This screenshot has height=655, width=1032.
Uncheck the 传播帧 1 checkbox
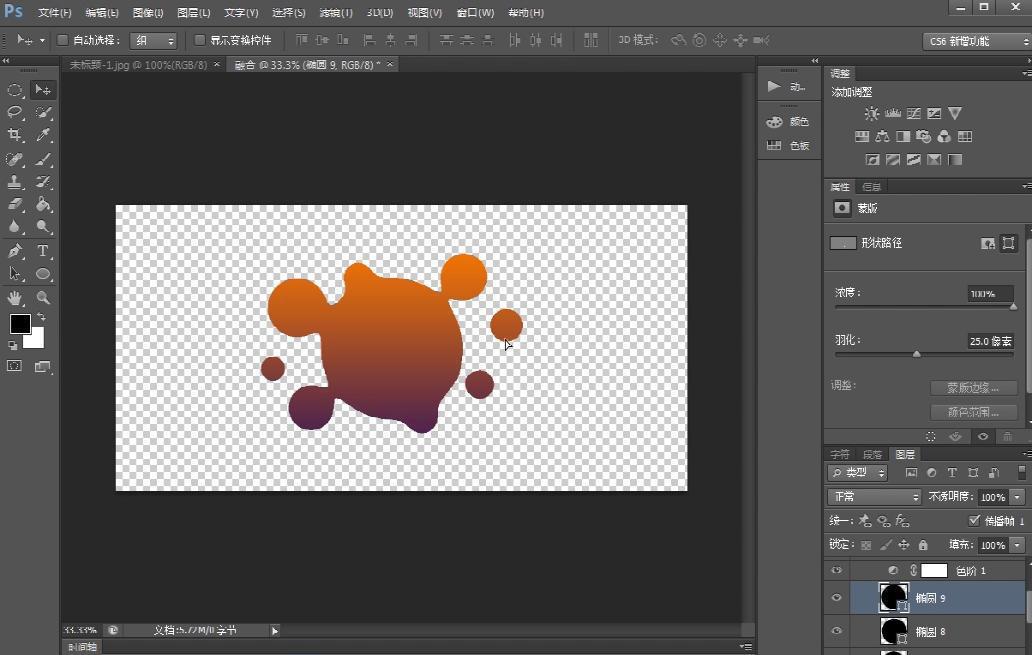click(x=975, y=521)
